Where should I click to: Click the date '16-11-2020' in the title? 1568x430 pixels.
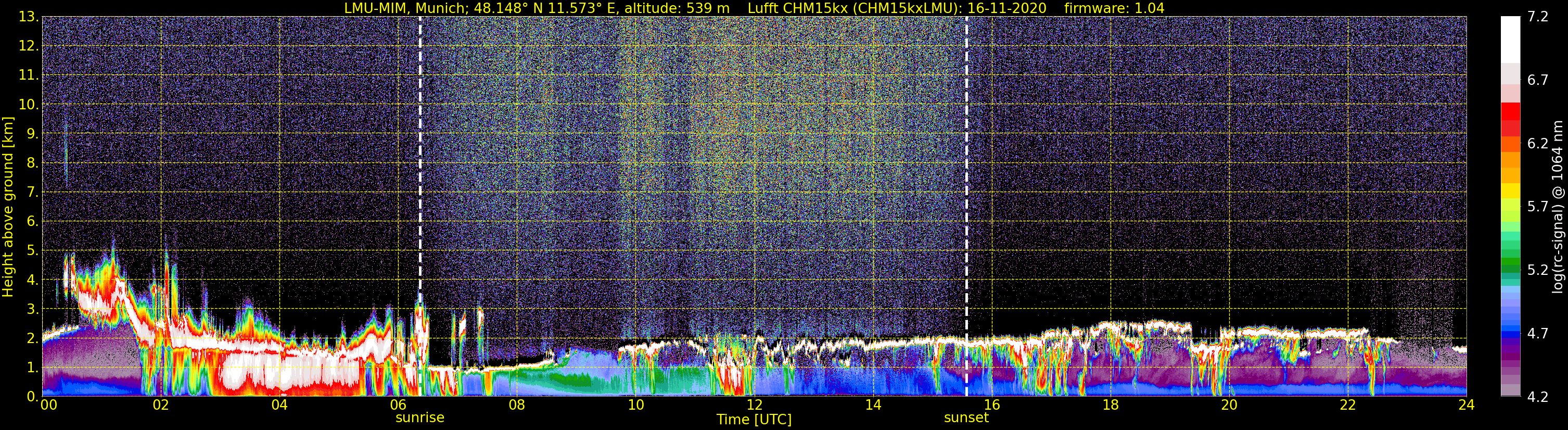pos(1008,8)
